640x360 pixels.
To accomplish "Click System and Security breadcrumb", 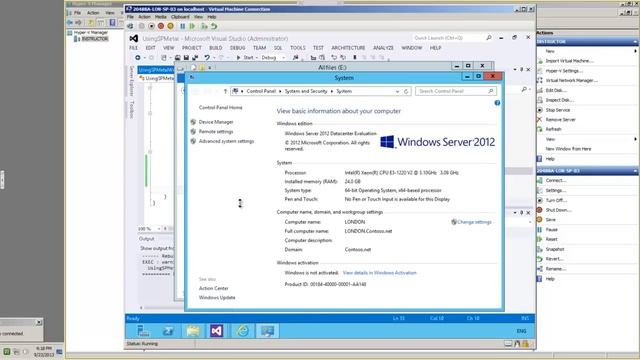I will point(306,91).
